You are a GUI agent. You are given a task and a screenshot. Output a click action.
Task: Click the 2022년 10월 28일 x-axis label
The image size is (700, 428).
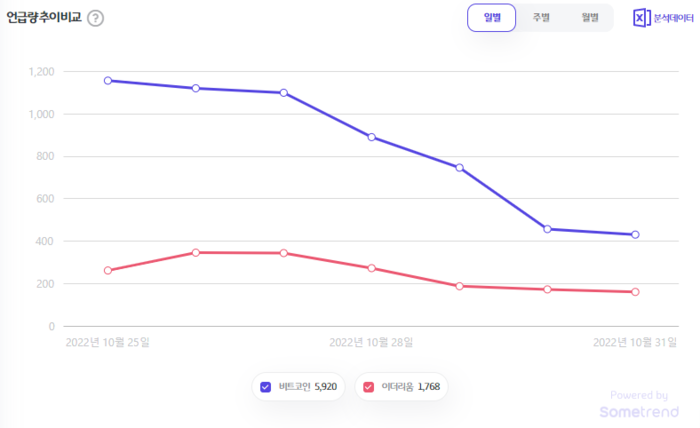371,342
